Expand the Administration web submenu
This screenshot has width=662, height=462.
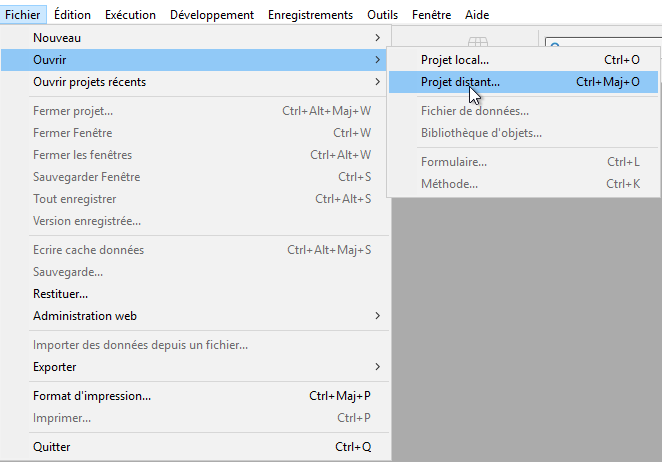point(200,316)
